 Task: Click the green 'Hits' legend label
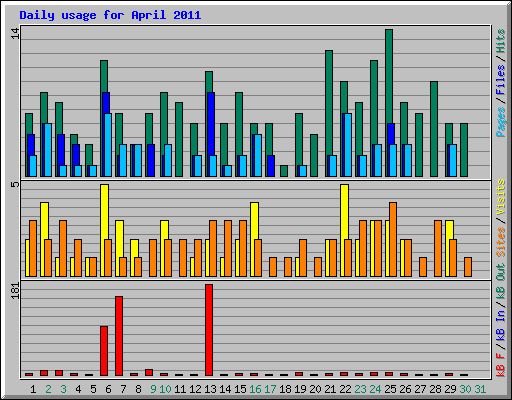501,41
